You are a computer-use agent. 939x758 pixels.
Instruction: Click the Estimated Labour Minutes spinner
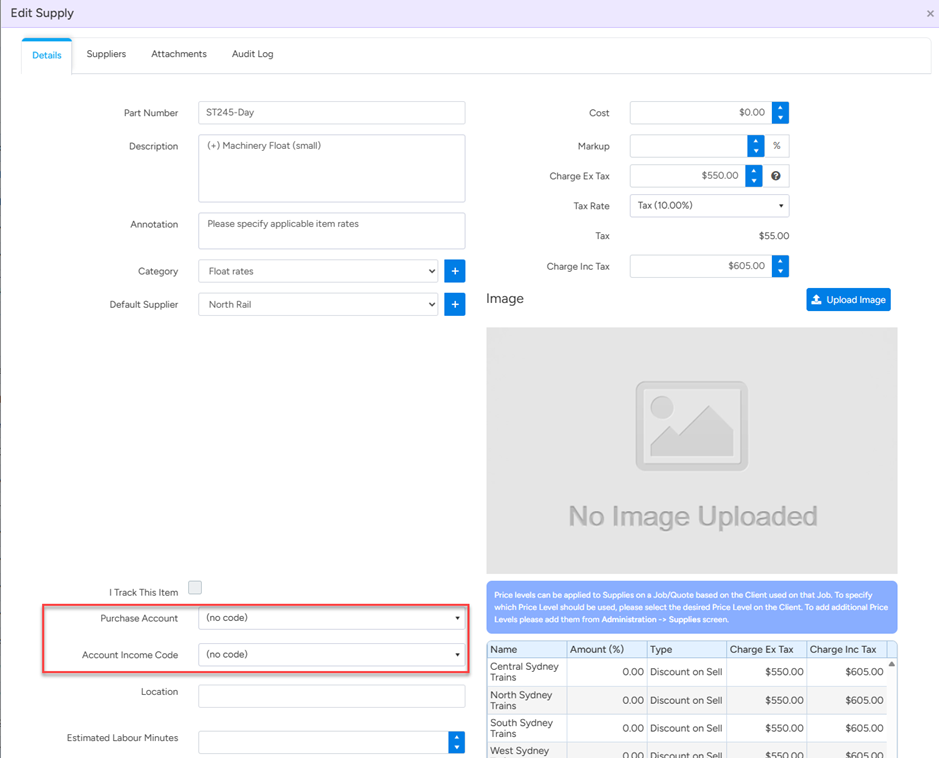(456, 742)
